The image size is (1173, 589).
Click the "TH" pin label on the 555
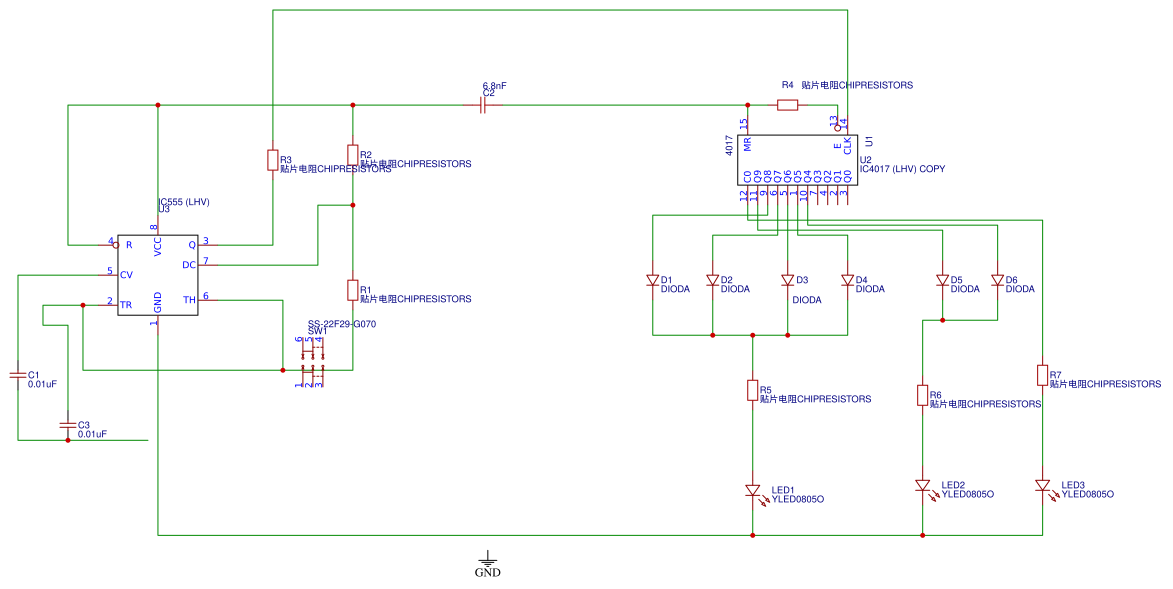tap(189, 300)
